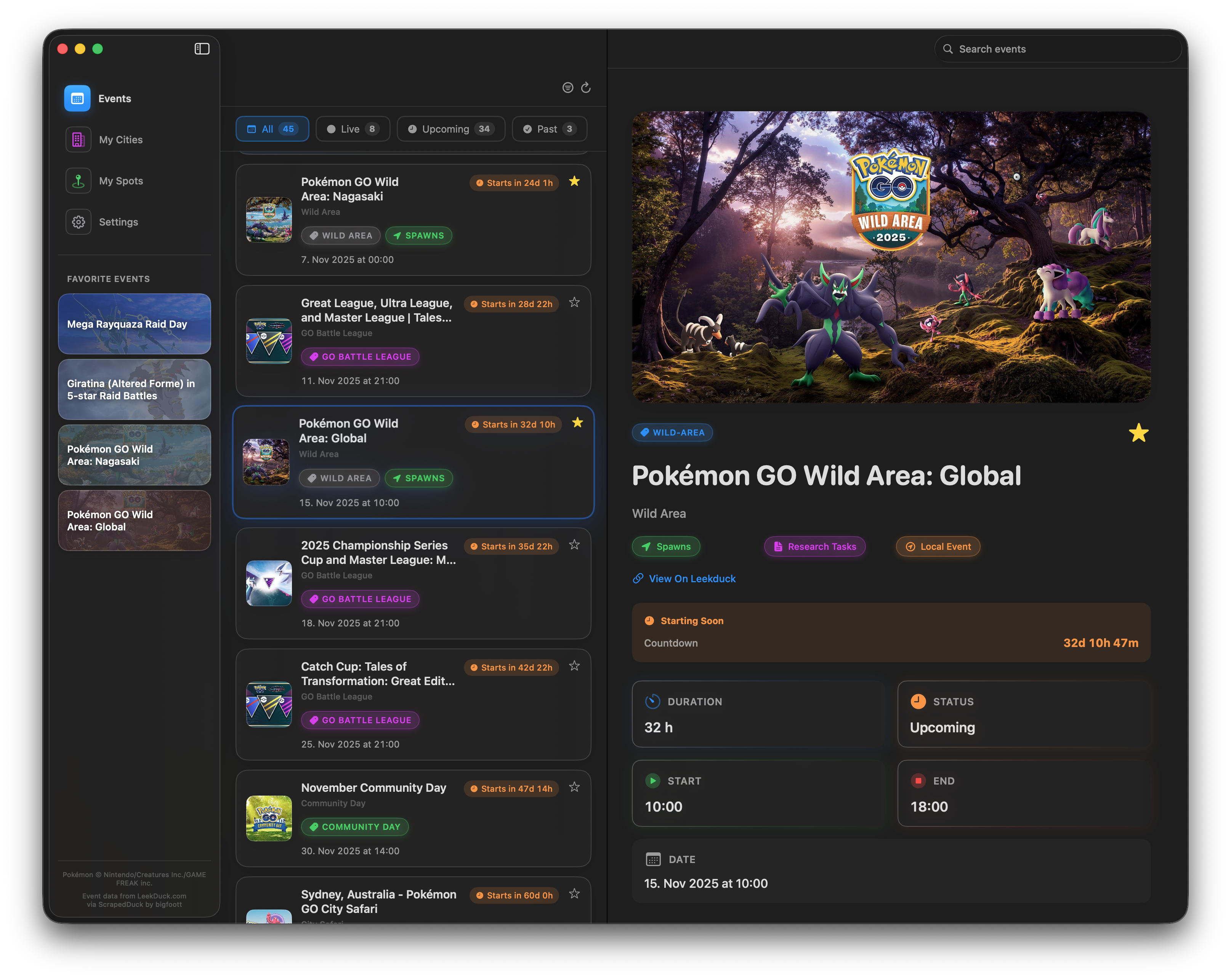Click the refresh events icon

(x=585, y=87)
